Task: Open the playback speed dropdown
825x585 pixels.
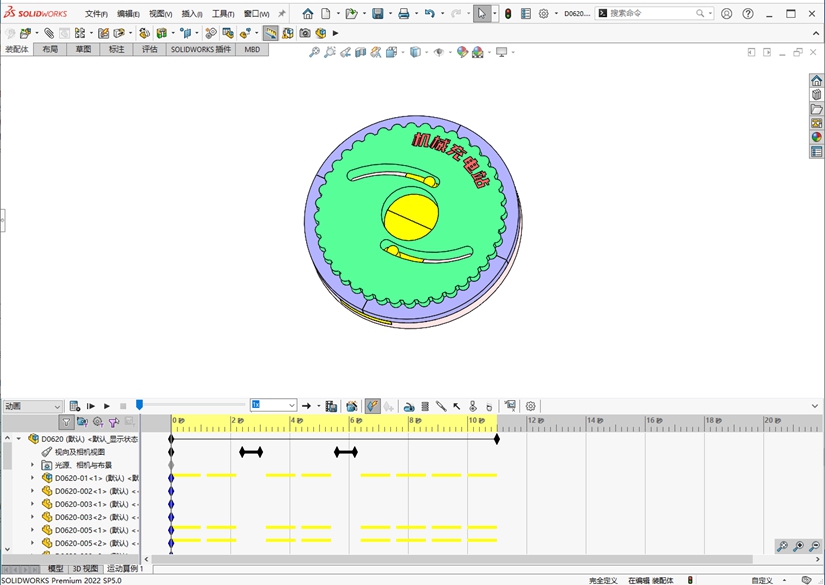Action: (x=292, y=406)
